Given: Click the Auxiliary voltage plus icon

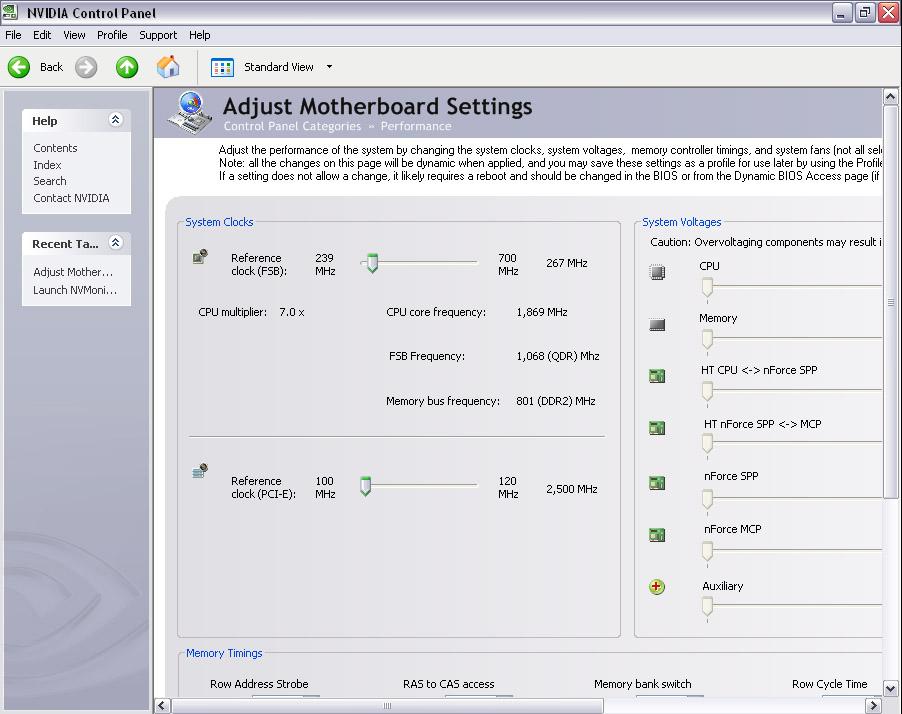Looking at the screenshot, I should (656, 587).
